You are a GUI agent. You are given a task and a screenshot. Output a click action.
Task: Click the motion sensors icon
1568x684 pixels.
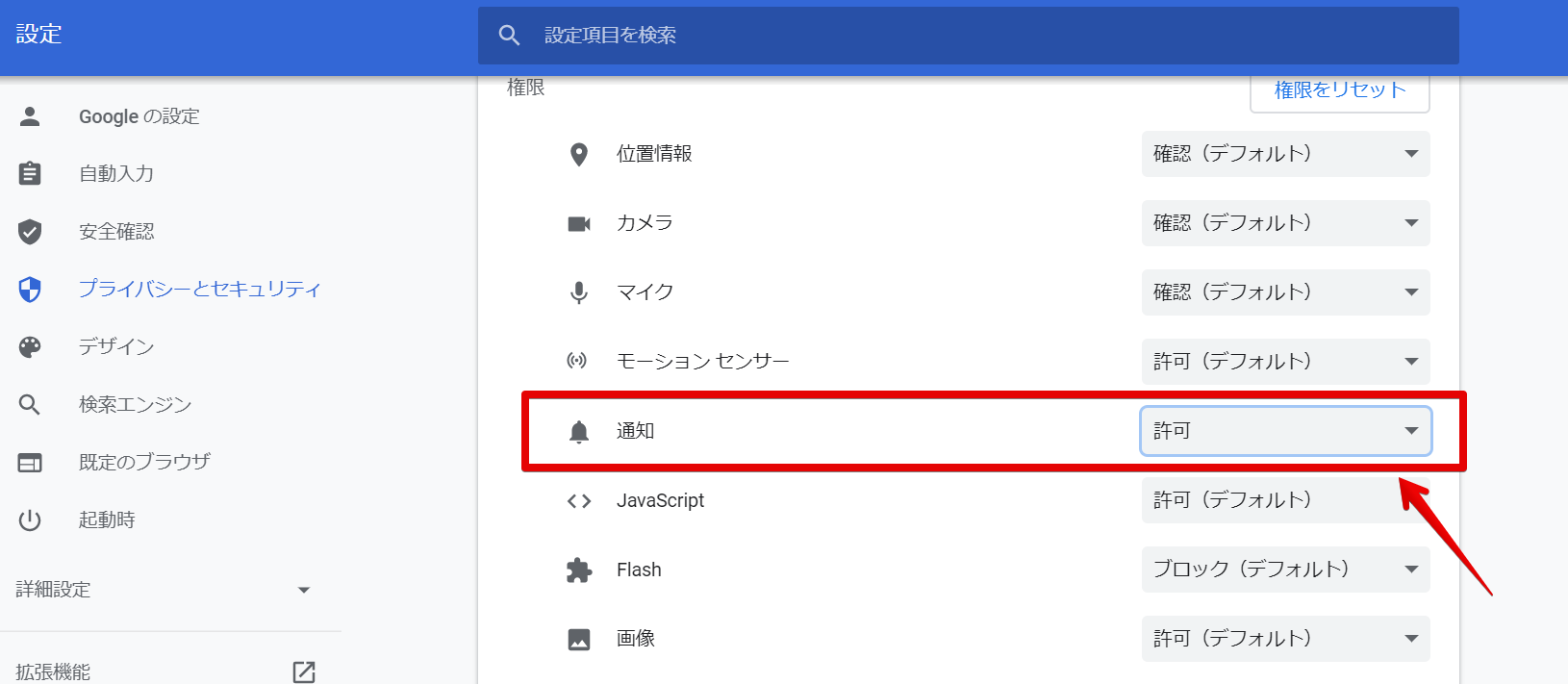576,362
